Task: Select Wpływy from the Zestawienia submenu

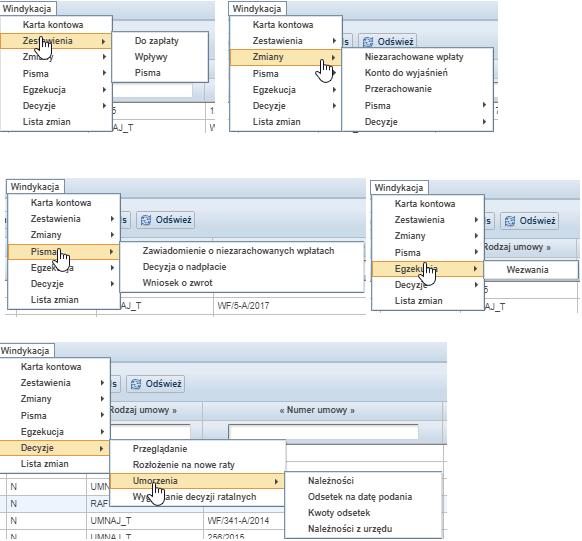Action: pos(151,57)
